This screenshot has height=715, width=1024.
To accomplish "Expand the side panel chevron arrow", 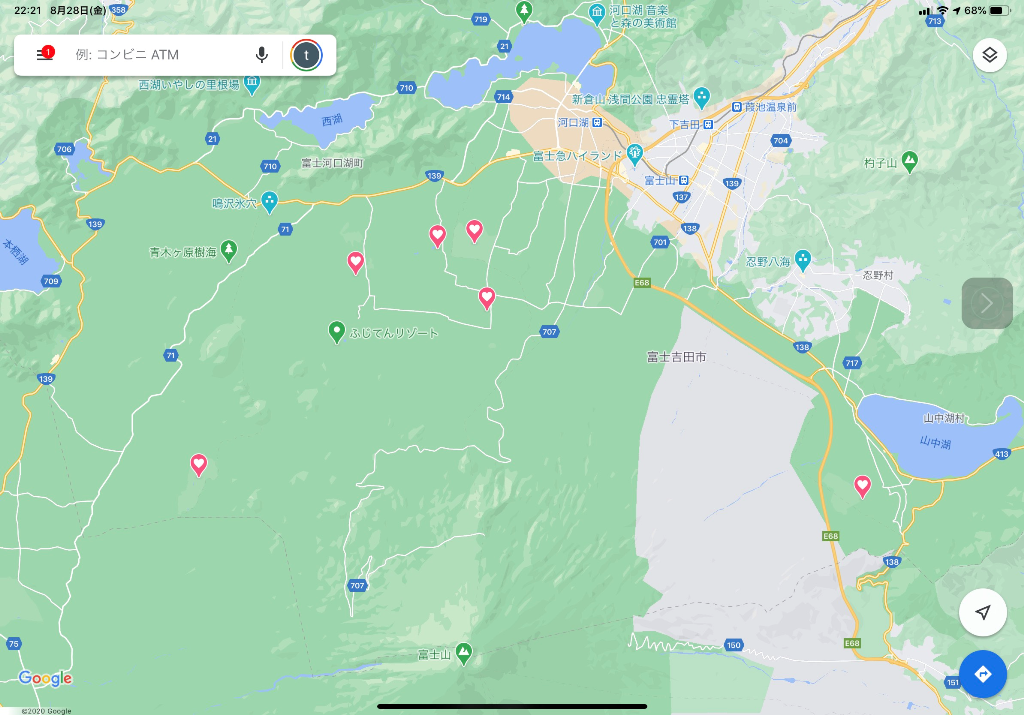I will point(987,303).
